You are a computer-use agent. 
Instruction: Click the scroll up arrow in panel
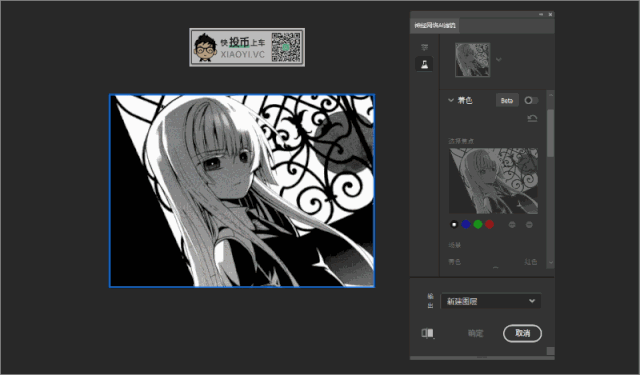click(x=551, y=95)
